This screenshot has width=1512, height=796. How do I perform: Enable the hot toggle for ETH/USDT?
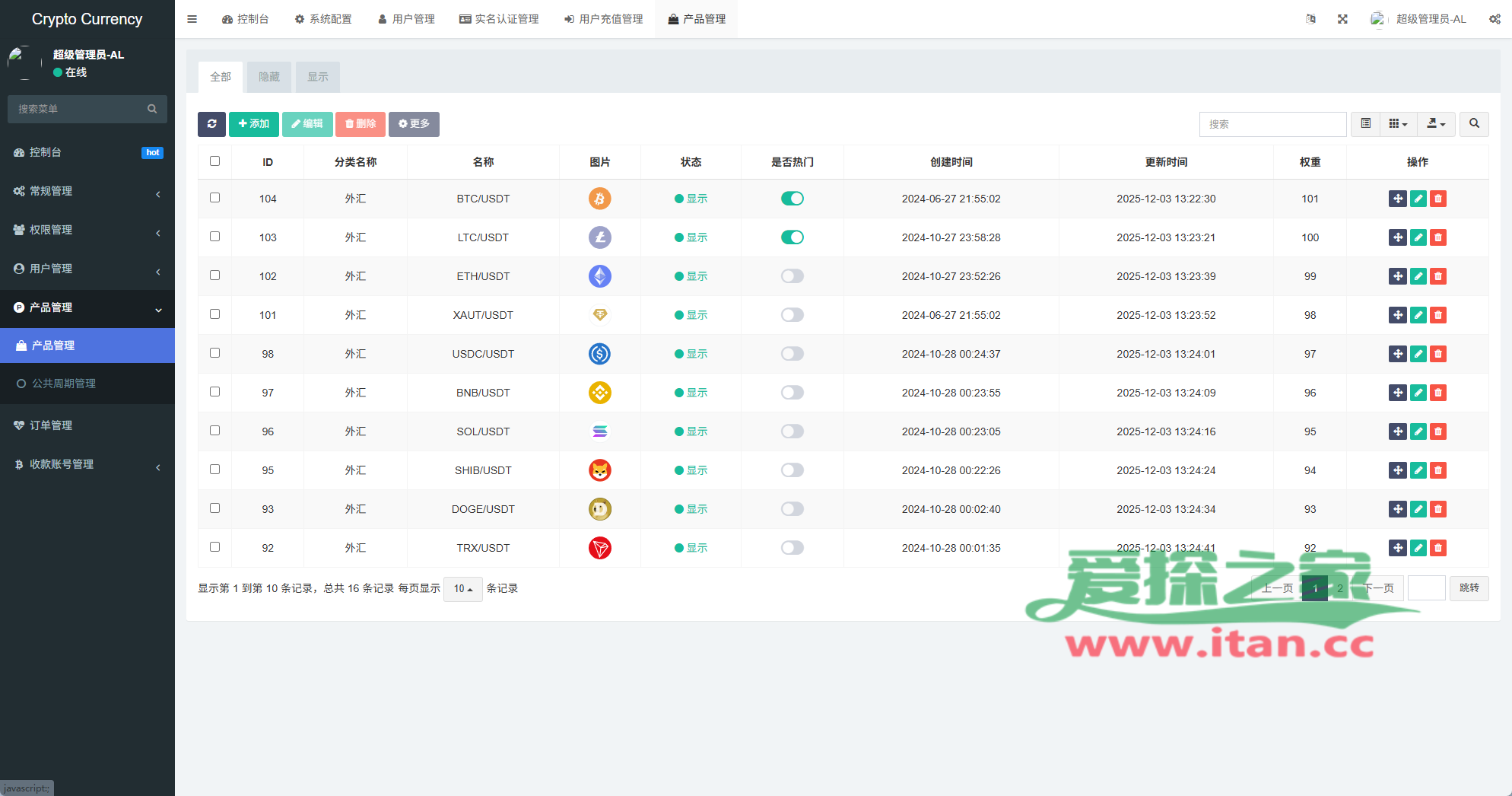(792, 275)
